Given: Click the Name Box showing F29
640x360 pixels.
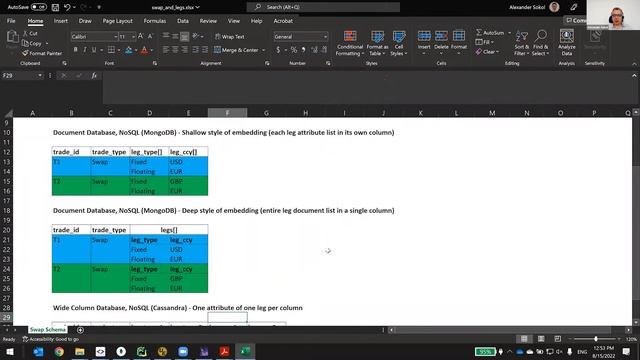Looking at the screenshot, I should tap(22, 76).
